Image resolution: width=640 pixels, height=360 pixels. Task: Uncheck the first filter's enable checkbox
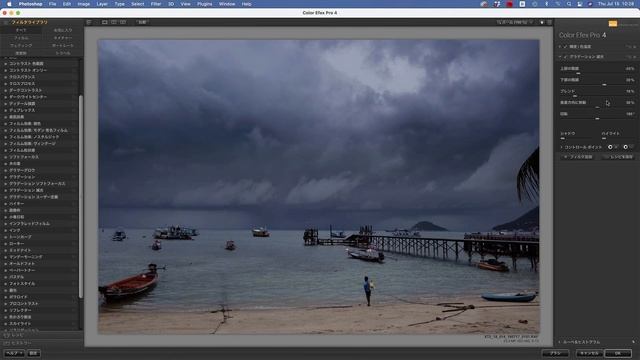565,47
